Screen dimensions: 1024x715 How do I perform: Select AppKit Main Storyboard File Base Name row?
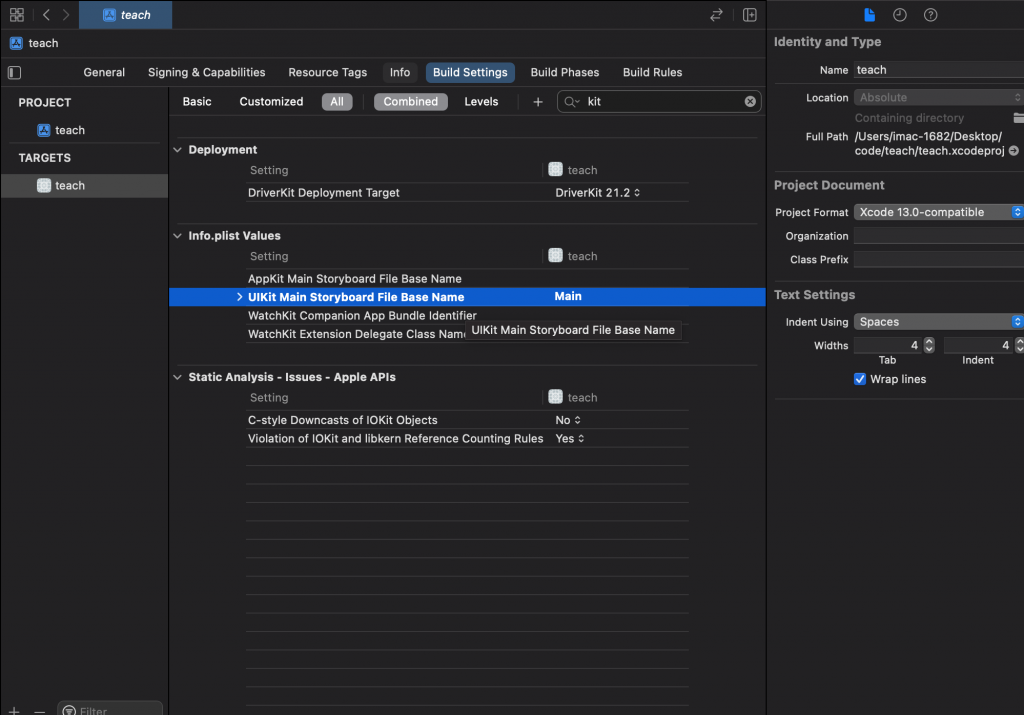[467, 279]
